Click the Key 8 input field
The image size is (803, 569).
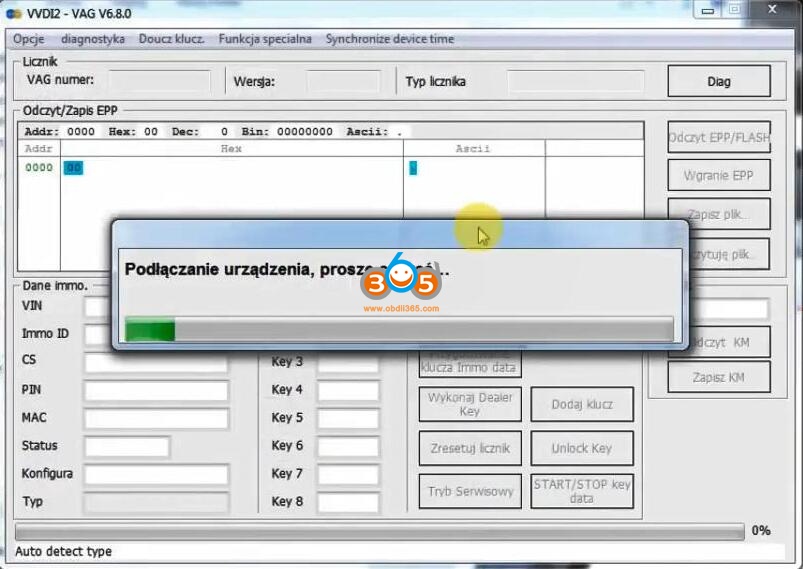348,502
